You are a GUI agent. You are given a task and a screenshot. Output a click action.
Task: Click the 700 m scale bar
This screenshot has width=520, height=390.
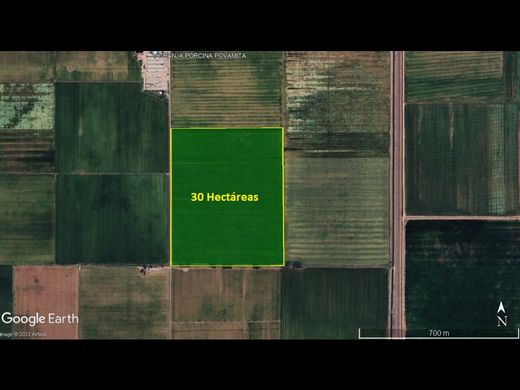[439, 333]
